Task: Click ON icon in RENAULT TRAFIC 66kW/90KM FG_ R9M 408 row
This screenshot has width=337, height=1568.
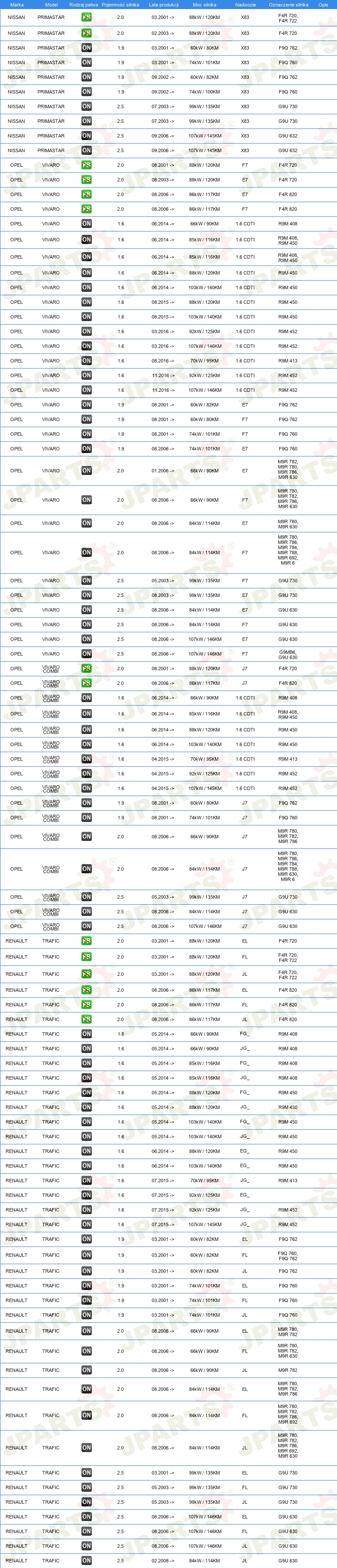Action: coord(86,1034)
